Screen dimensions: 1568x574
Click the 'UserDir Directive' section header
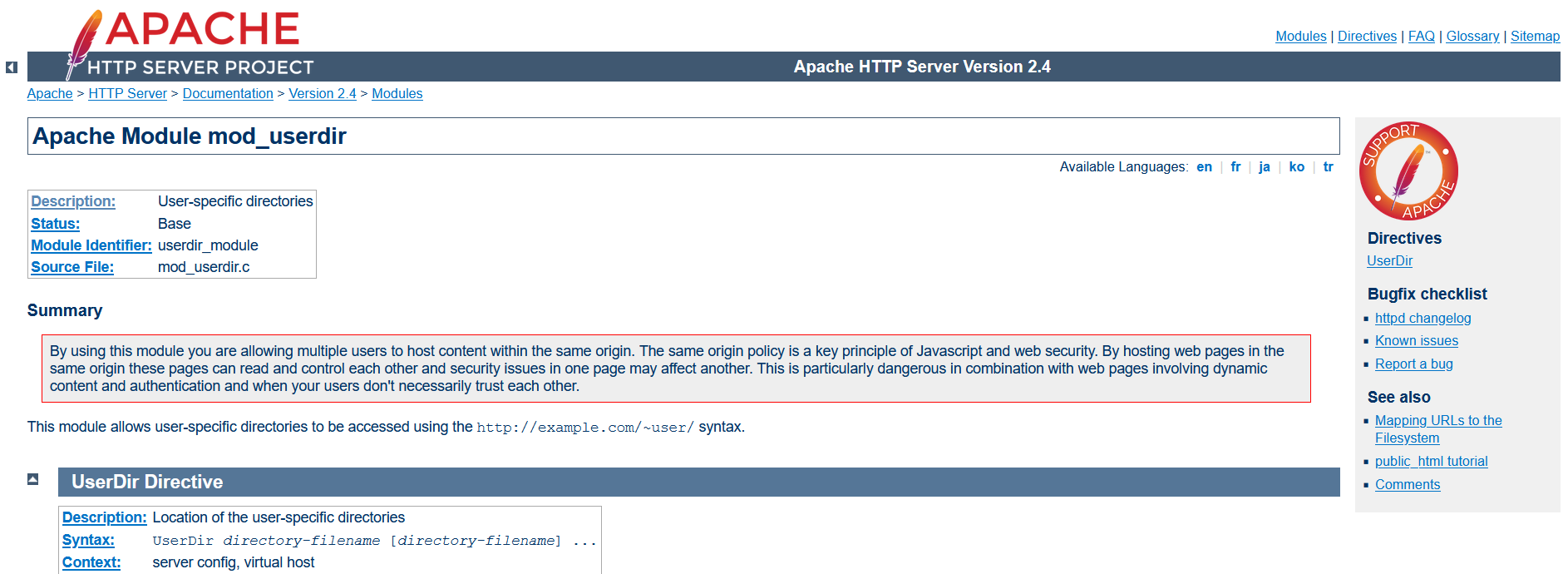click(698, 482)
